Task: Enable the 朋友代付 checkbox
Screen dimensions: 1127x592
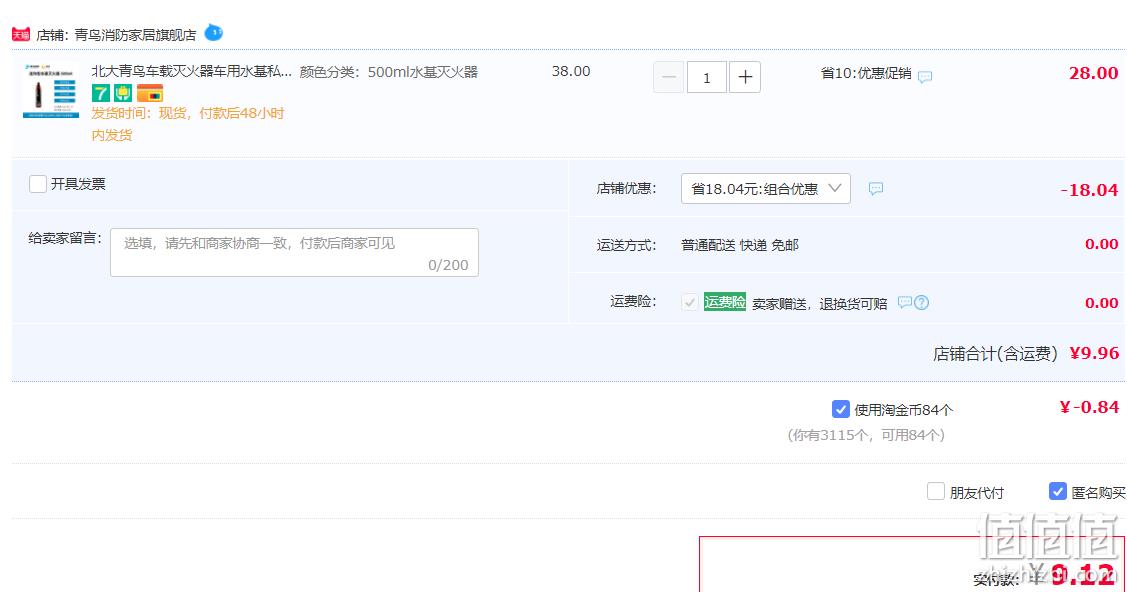Action: pos(935,491)
